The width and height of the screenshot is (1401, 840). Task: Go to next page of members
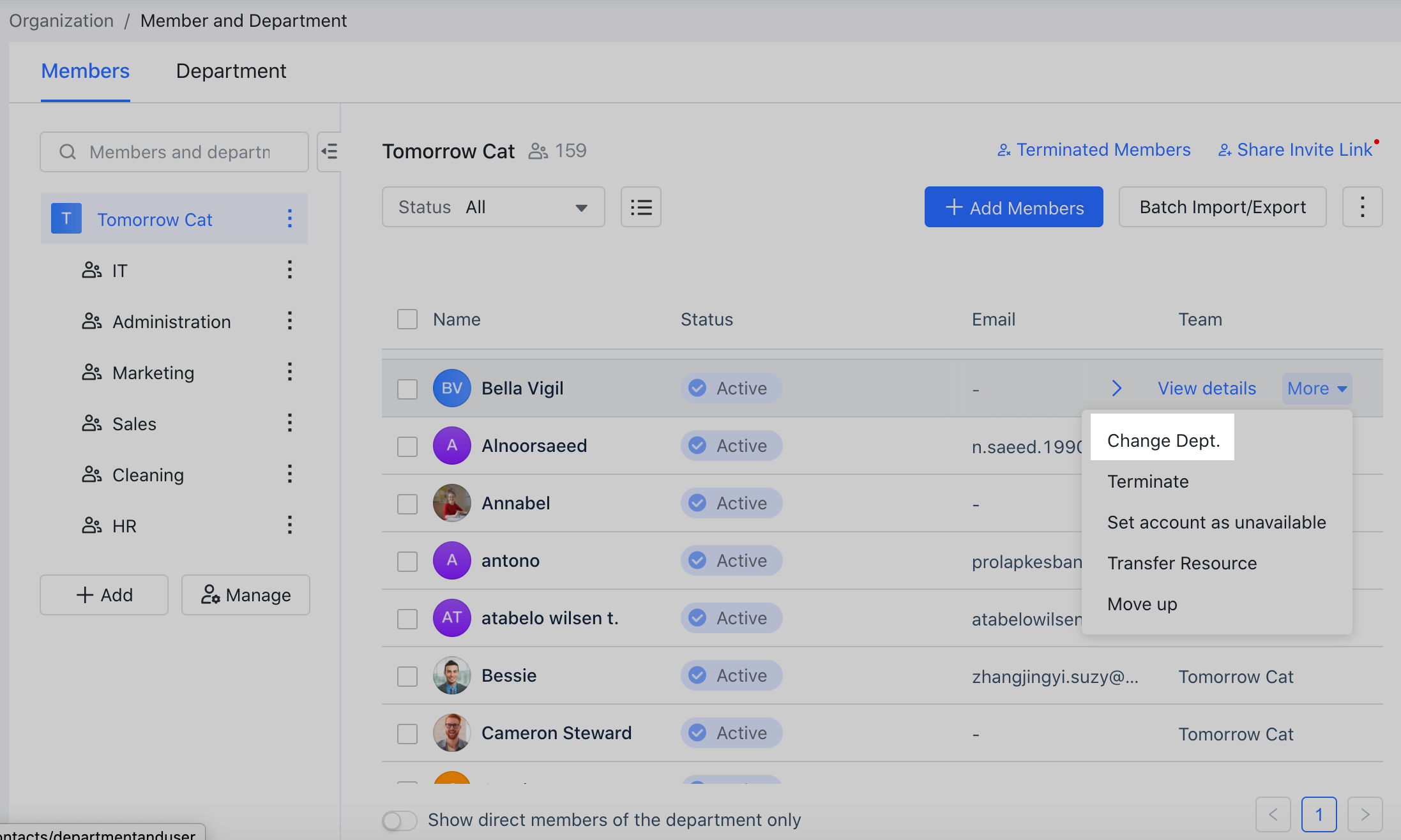[1365, 814]
